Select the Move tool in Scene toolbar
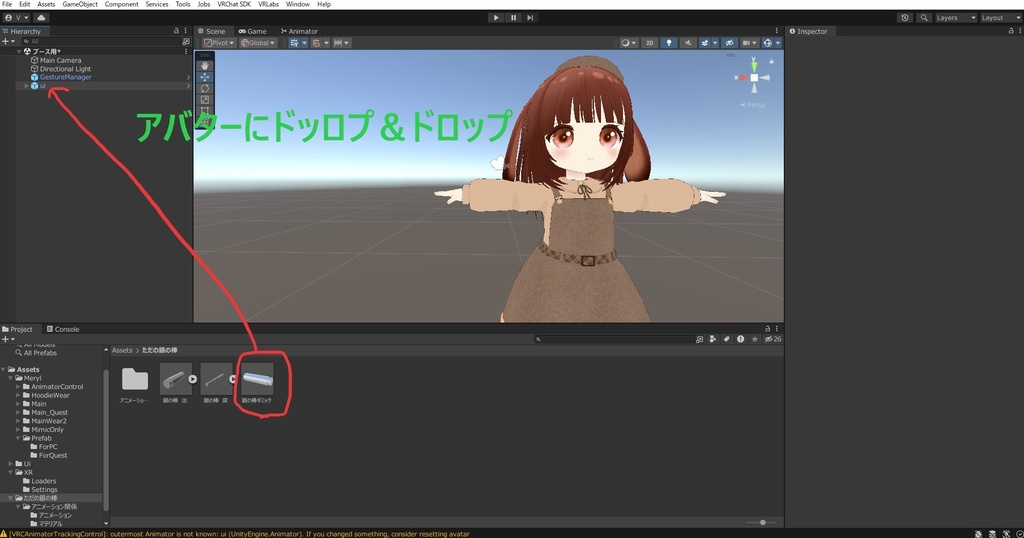1024x538 pixels. [x=205, y=77]
